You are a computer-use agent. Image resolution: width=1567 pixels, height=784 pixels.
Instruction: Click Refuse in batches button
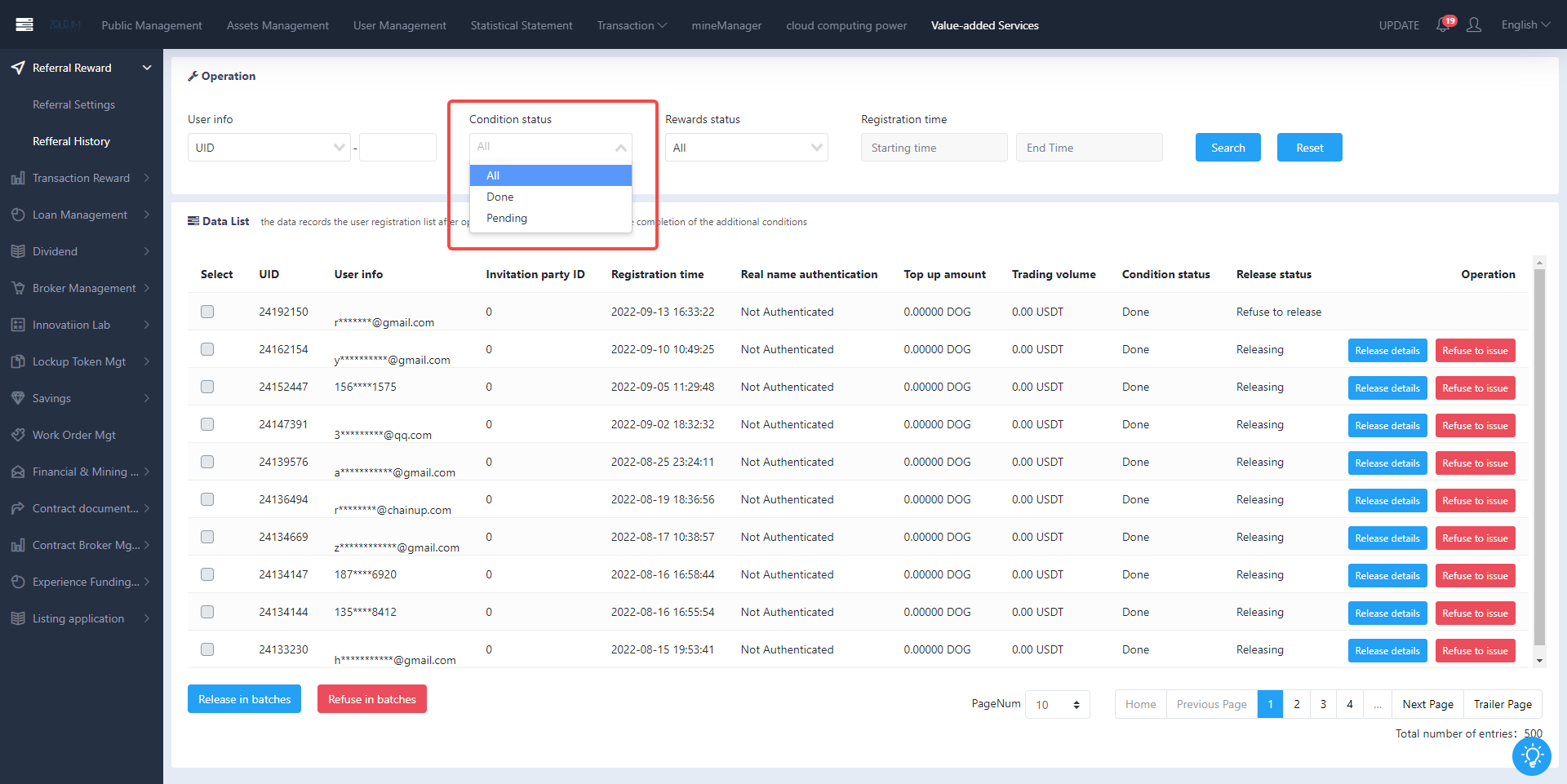[372, 699]
